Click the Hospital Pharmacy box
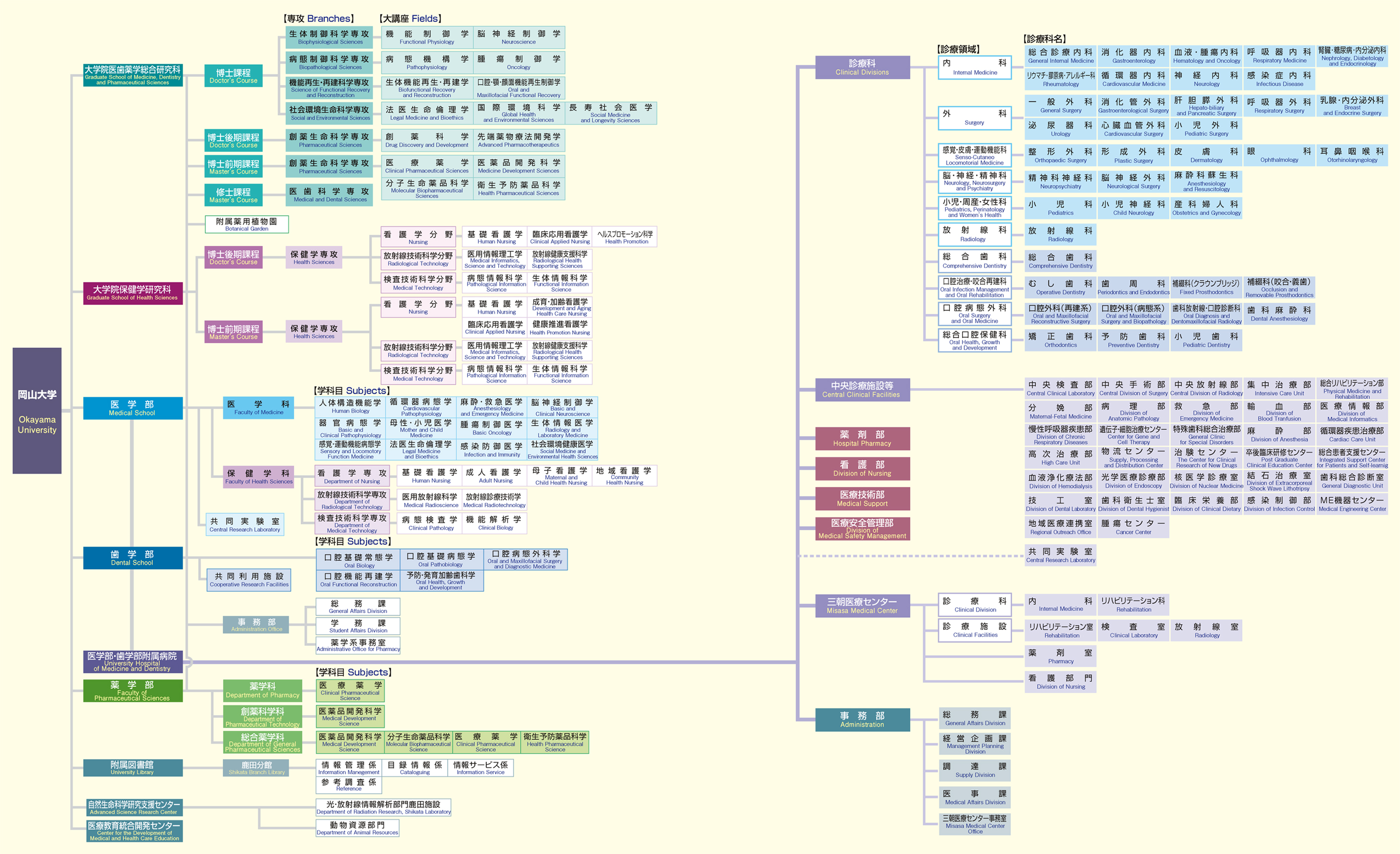1400x854 pixels. pyautogui.click(x=862, y=438)
